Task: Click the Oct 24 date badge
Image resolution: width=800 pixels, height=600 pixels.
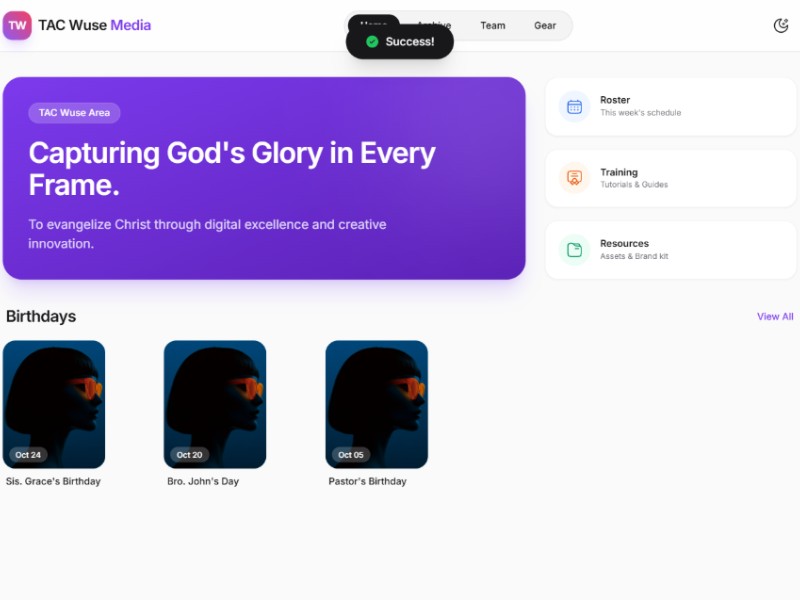Action: pos(28,454)
